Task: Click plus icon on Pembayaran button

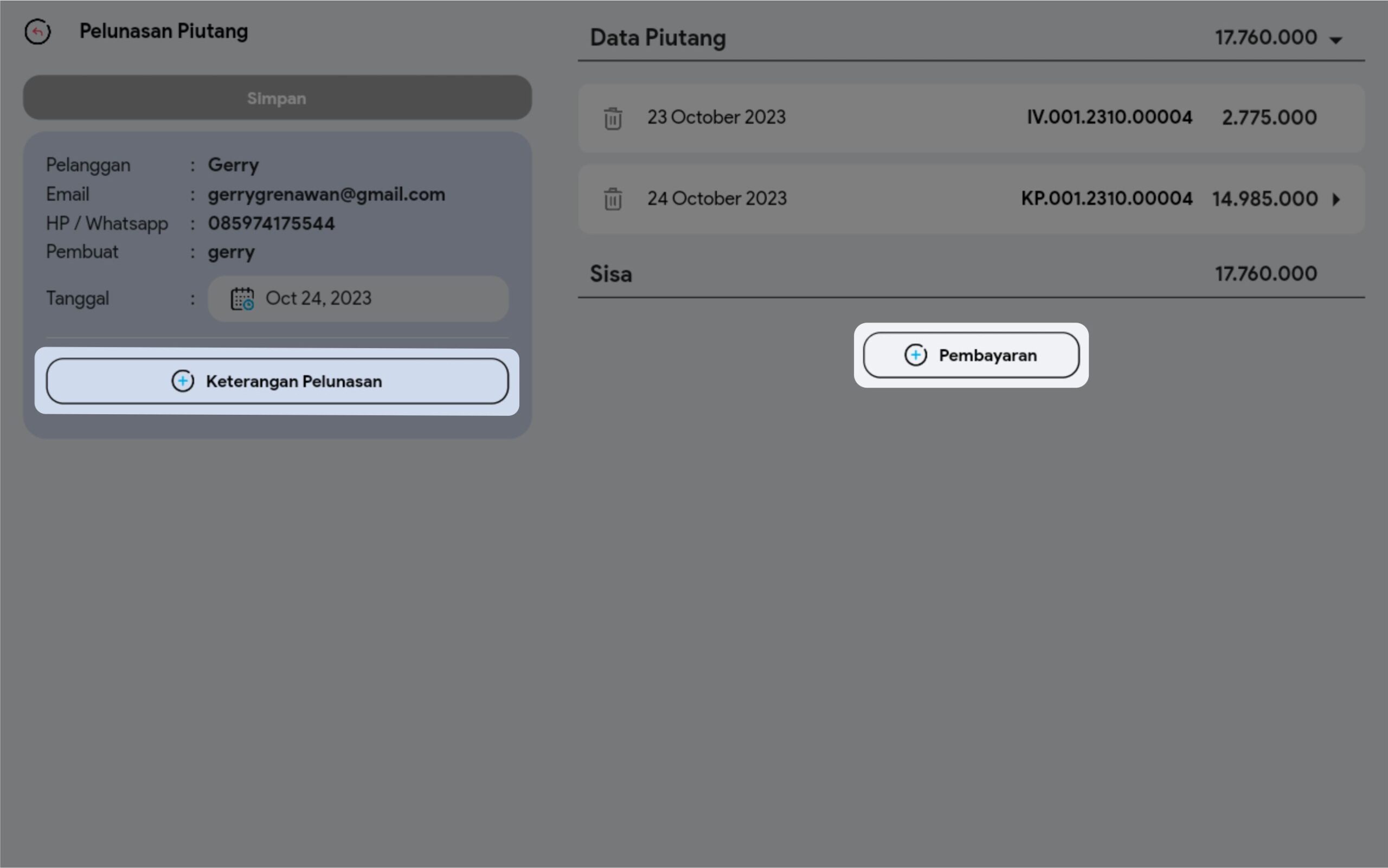Action: point(915,355)
